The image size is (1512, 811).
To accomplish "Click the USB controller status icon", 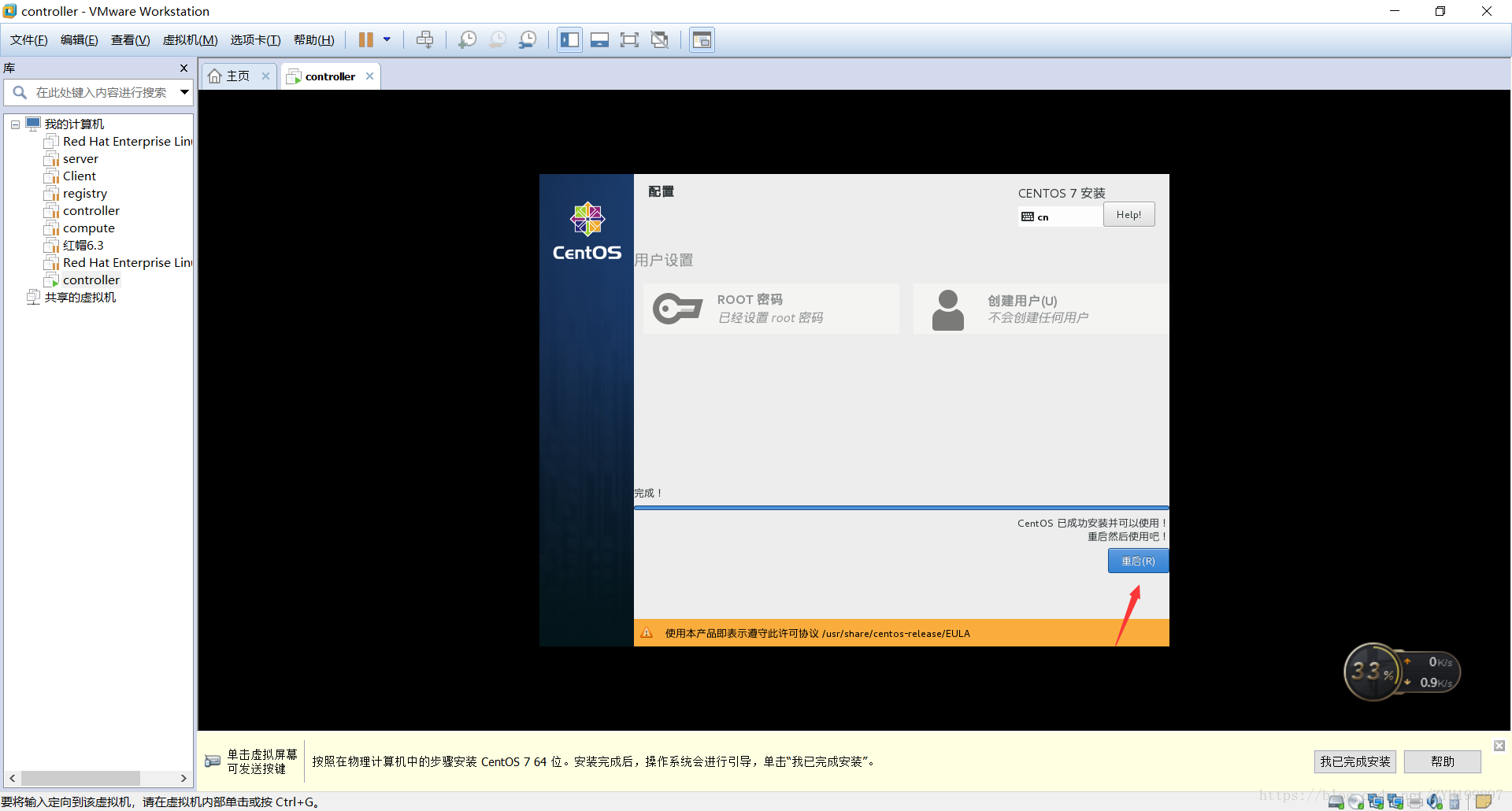I will pos(1455,802).
